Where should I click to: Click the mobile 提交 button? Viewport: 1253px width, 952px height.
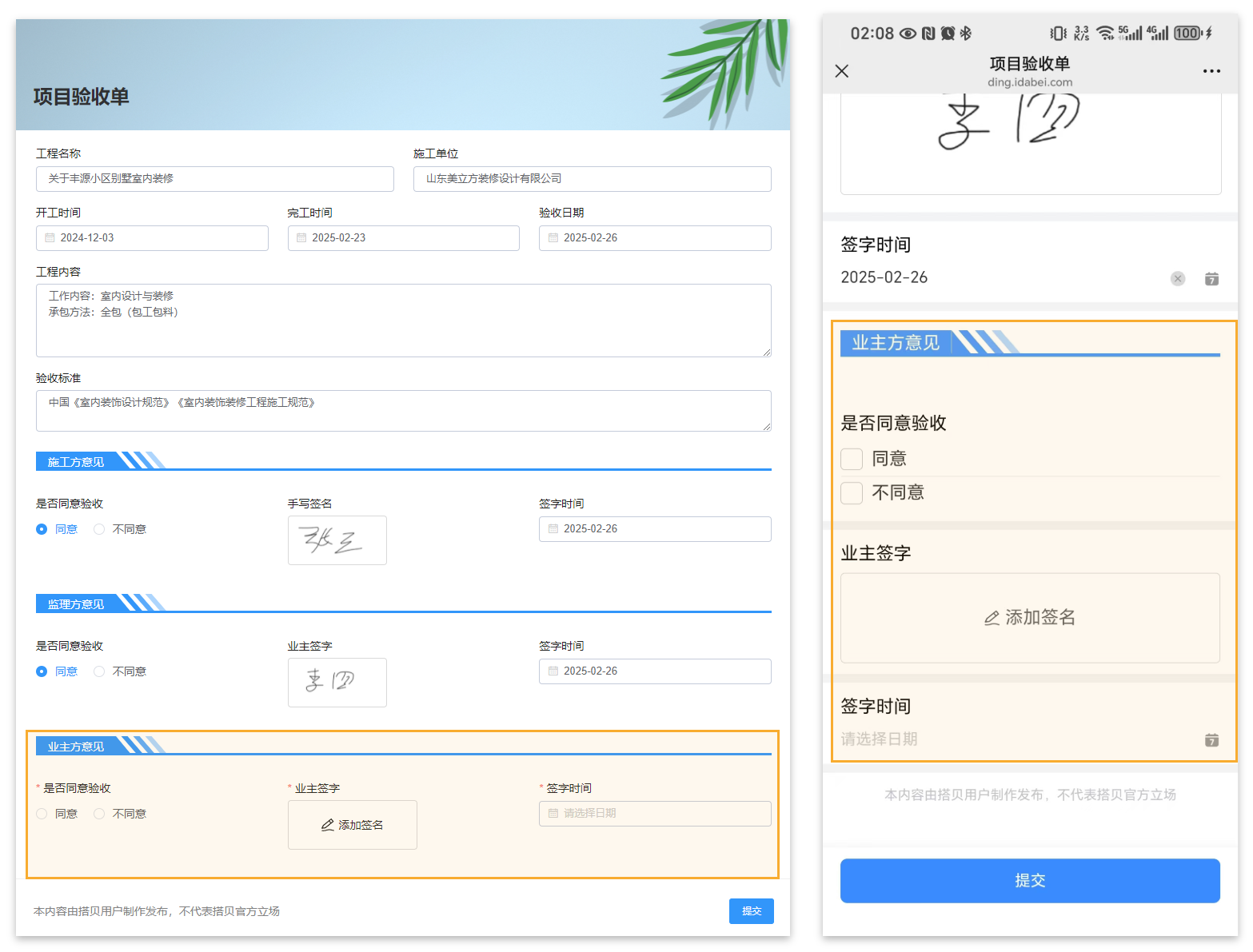pos(1030,880)
